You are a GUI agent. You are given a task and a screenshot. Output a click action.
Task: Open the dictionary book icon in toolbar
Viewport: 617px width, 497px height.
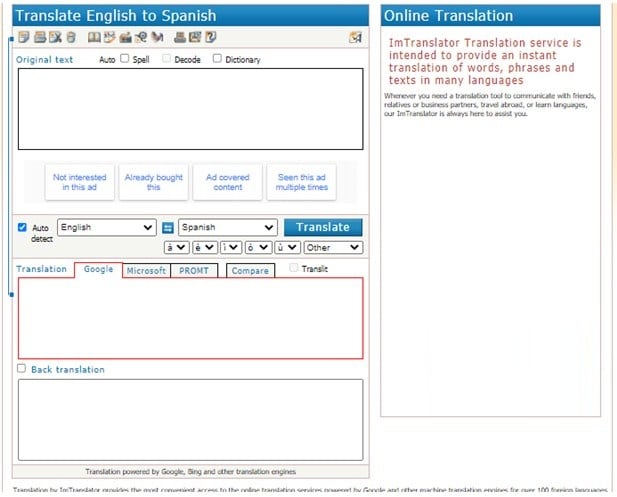click(94, 37)
